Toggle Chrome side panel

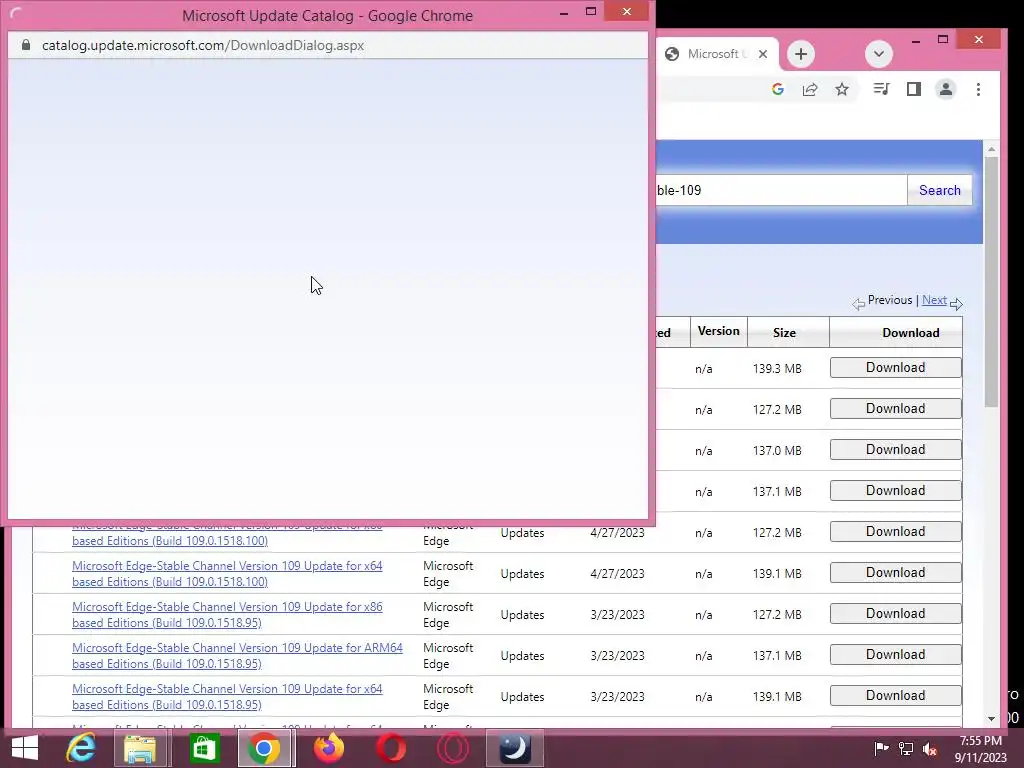[914, 89]
